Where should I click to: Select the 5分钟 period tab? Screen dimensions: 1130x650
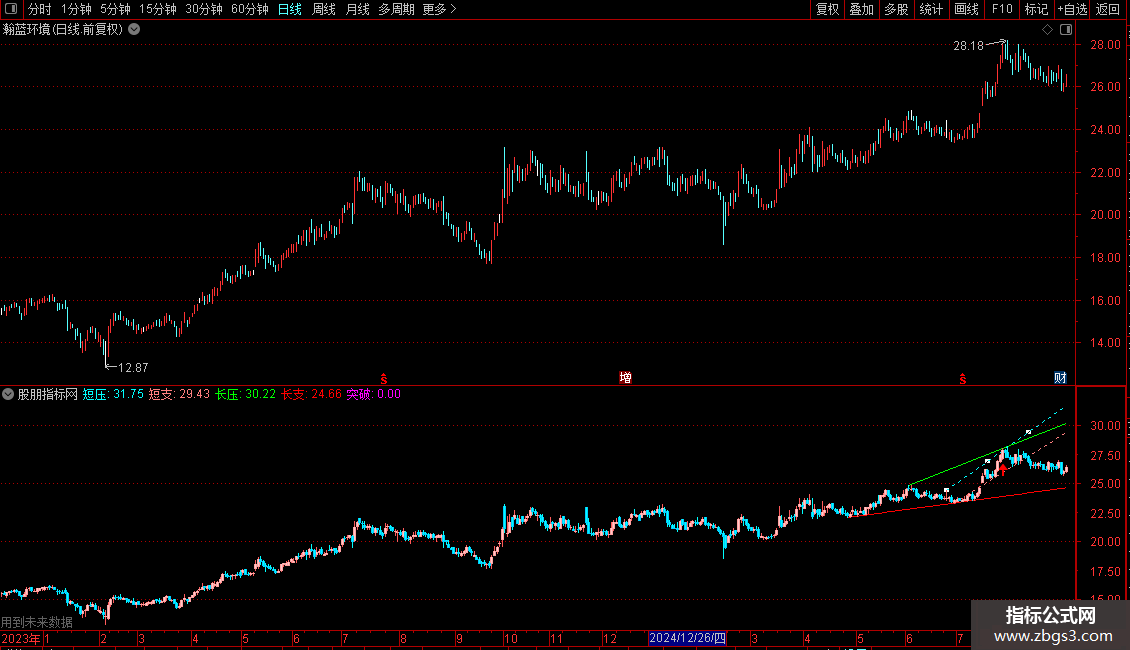point(115,9)
